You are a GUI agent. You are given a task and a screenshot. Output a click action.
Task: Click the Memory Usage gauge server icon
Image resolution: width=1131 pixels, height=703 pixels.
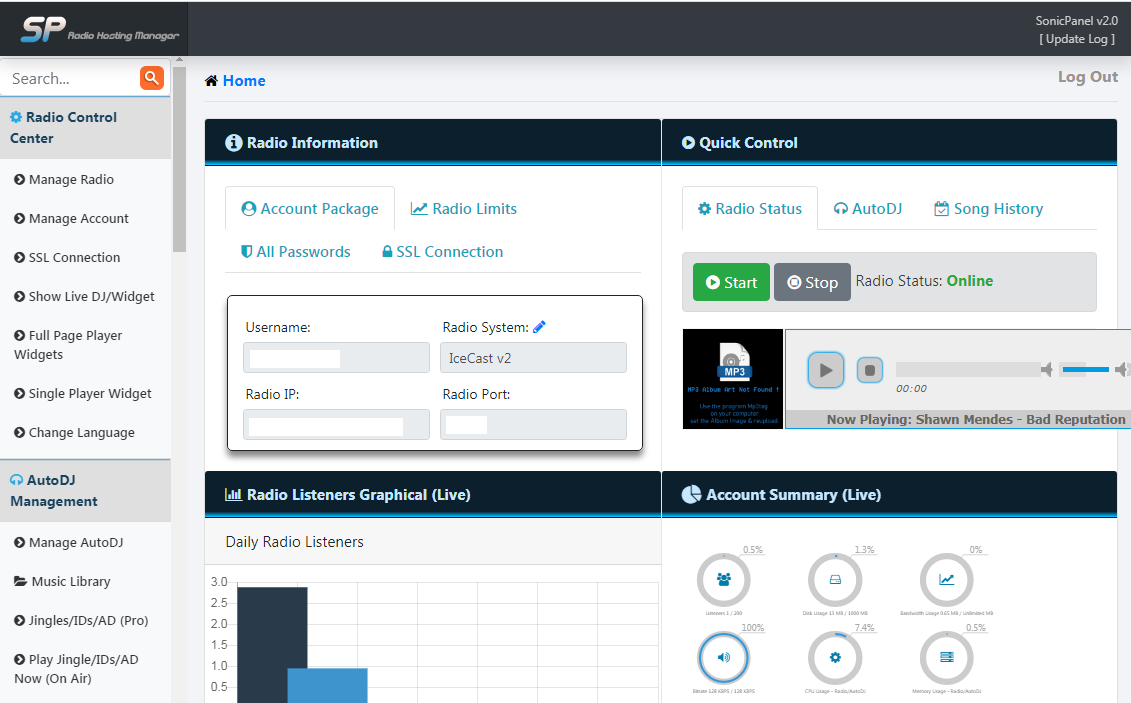(946, 657)
